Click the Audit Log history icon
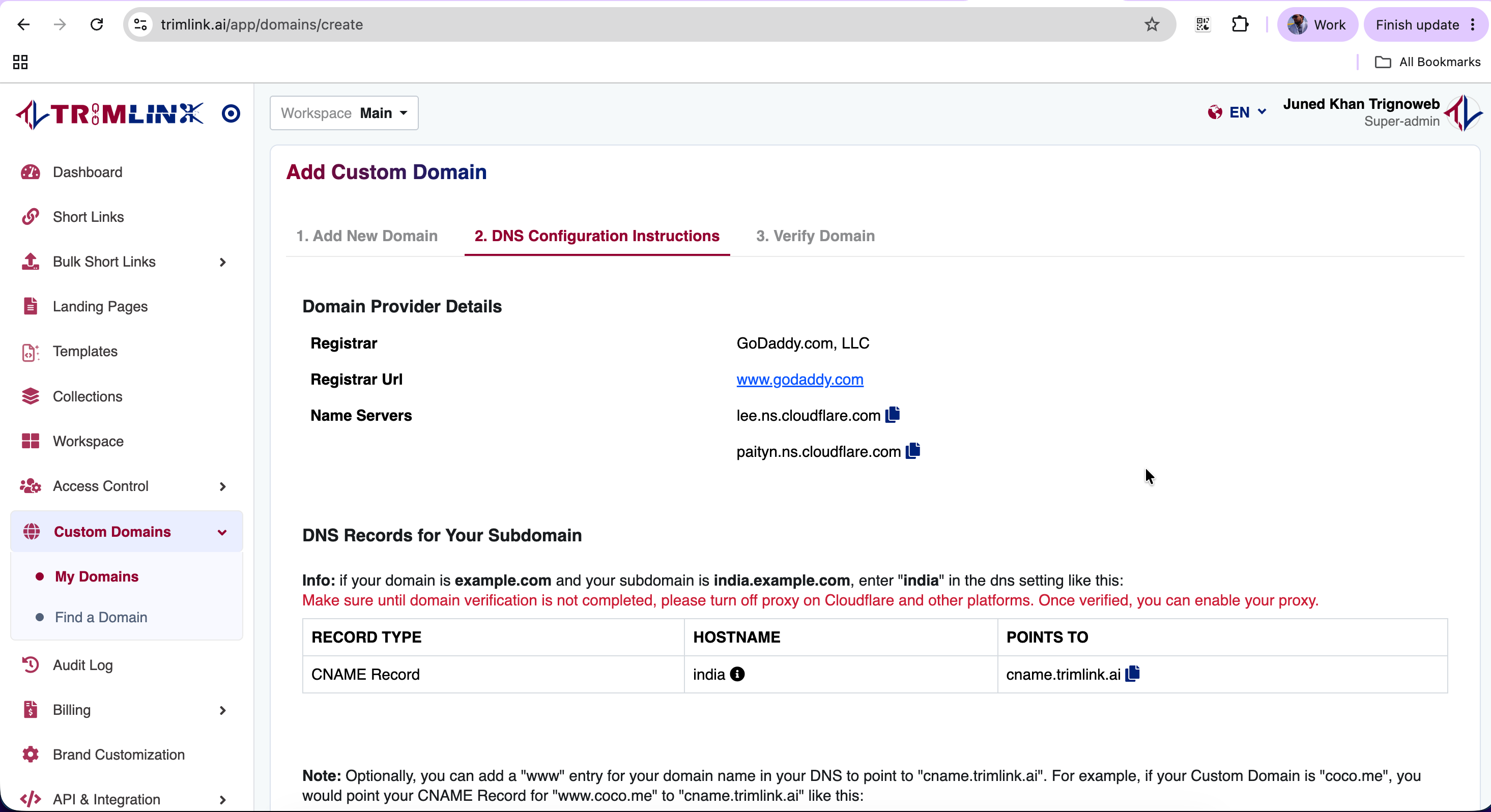 coord(30,665)
